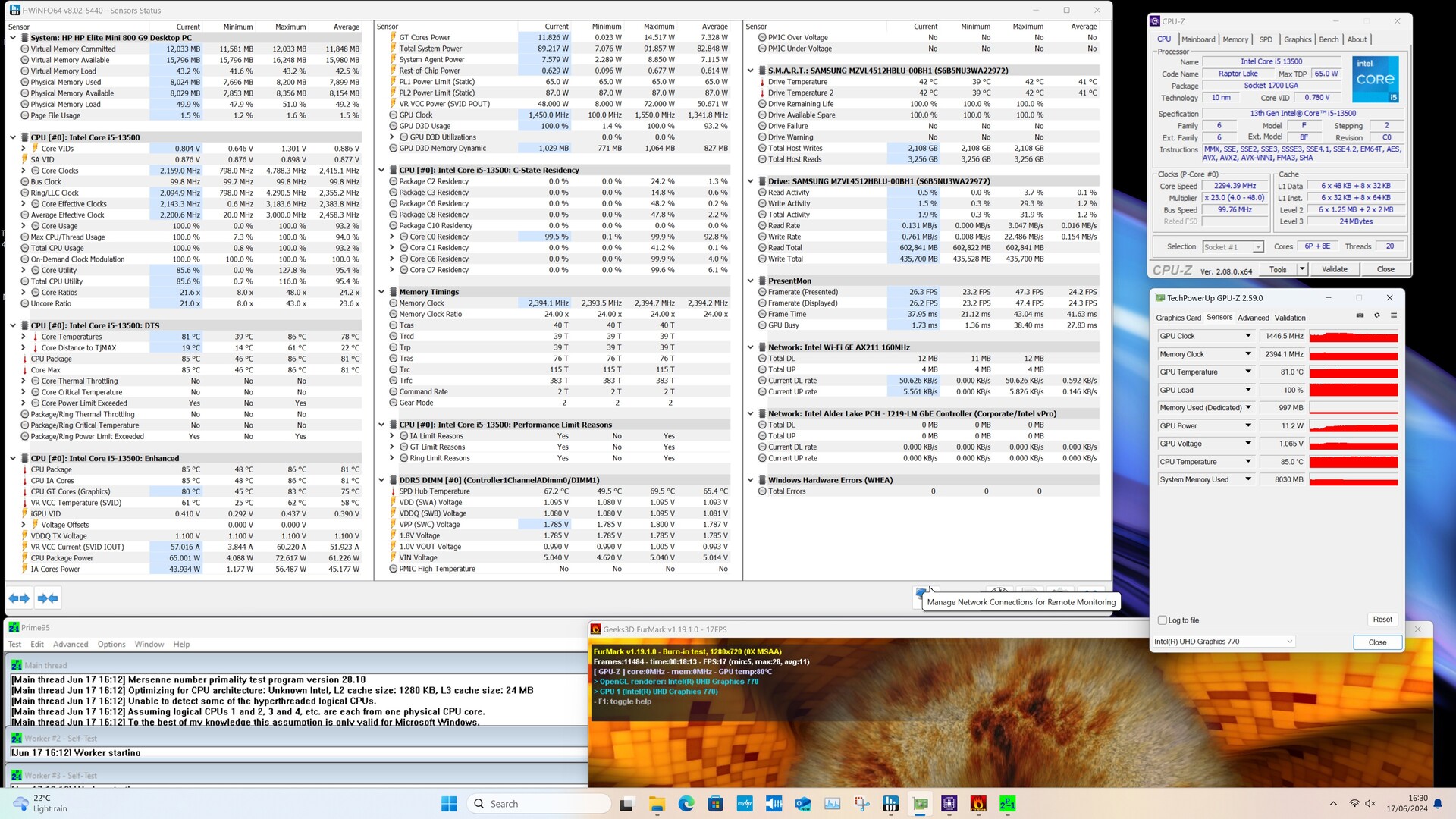This screenshot has width=1456, height=819.
Task: Enable the Log to file checkbox
Action: tap(1163, 620)
